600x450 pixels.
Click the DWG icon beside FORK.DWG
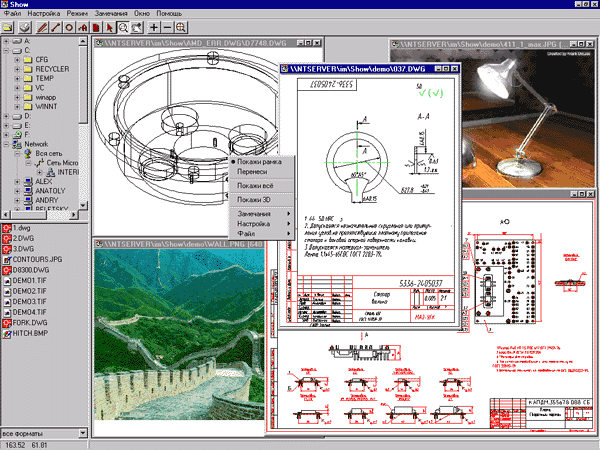pyautogui.click(x=7, y=323)
